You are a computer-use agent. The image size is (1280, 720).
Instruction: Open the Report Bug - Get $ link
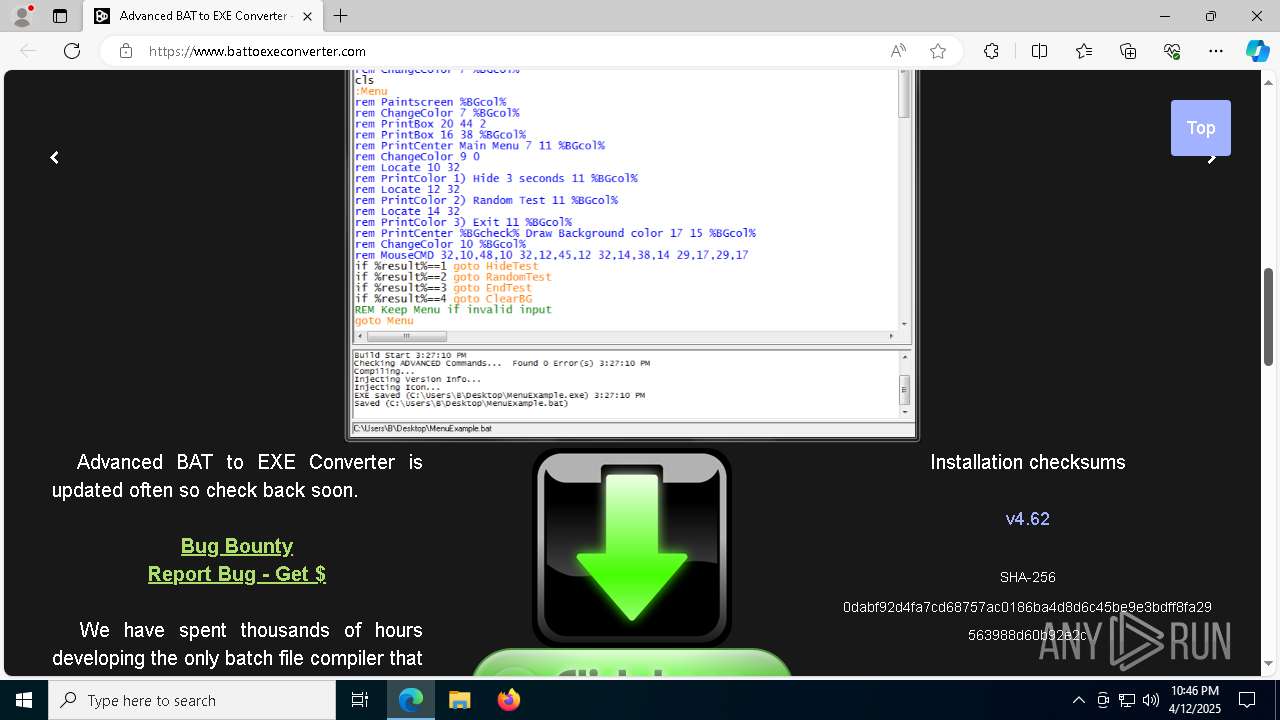237,574
